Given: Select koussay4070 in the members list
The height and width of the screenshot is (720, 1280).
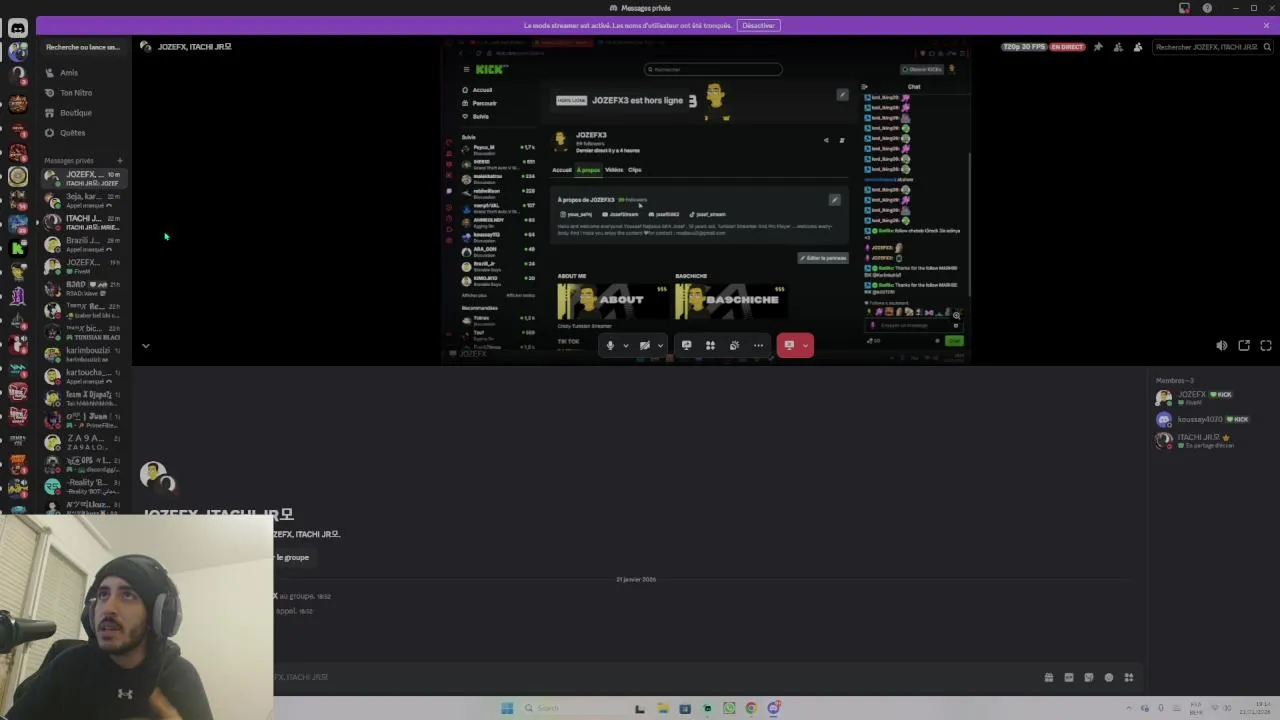Looking at the screenshot, I should coord(1214,419).
